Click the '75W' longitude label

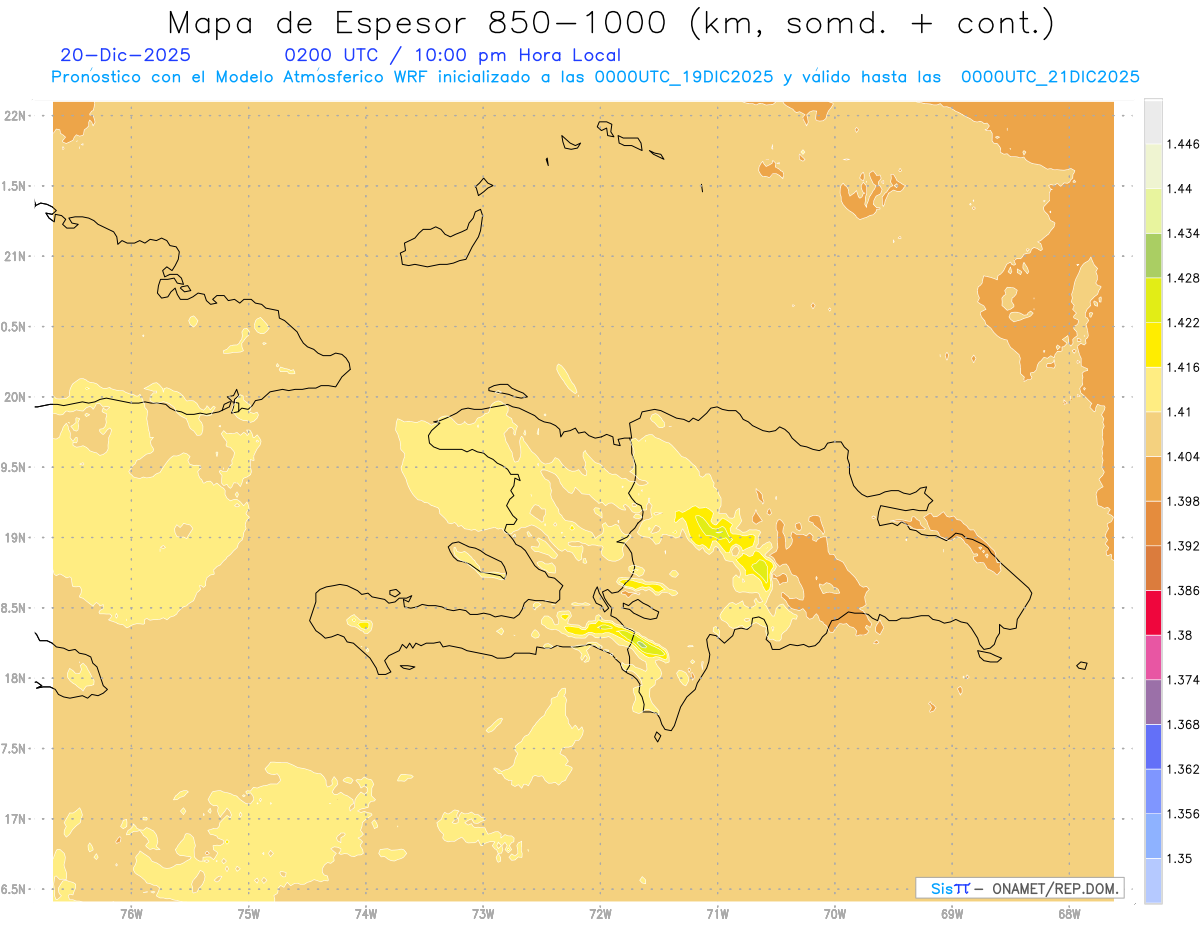(249, 914)
